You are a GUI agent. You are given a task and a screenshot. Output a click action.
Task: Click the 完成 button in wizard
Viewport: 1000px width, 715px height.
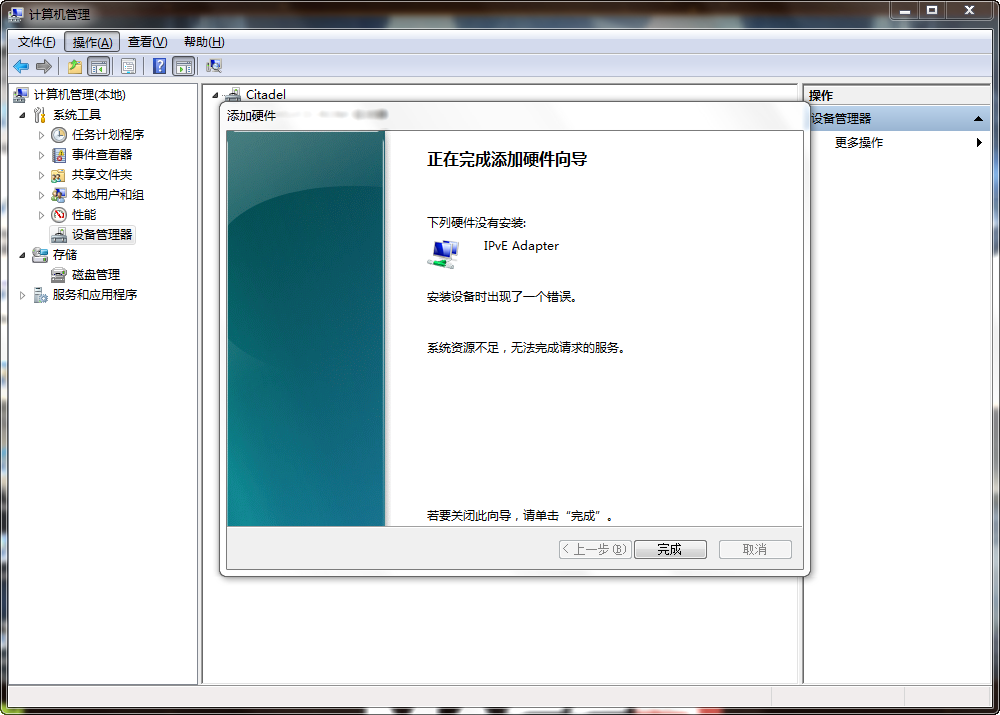[x=669, y=550]
